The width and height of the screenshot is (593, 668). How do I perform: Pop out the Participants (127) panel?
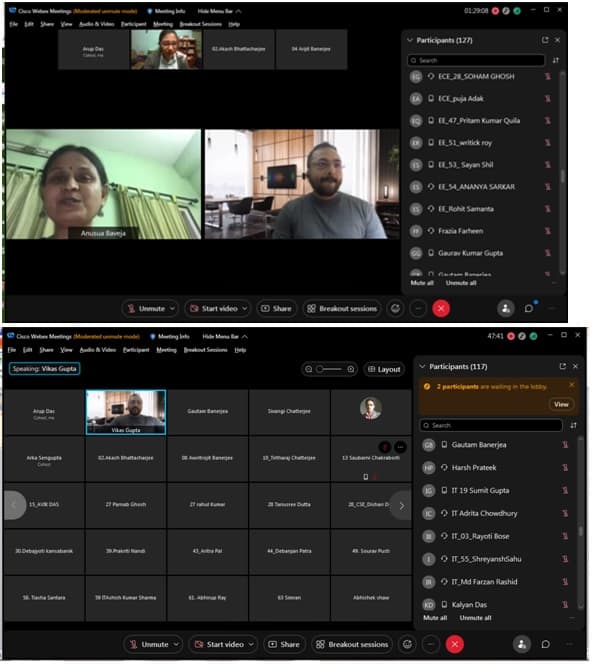(x=545, y=40)
